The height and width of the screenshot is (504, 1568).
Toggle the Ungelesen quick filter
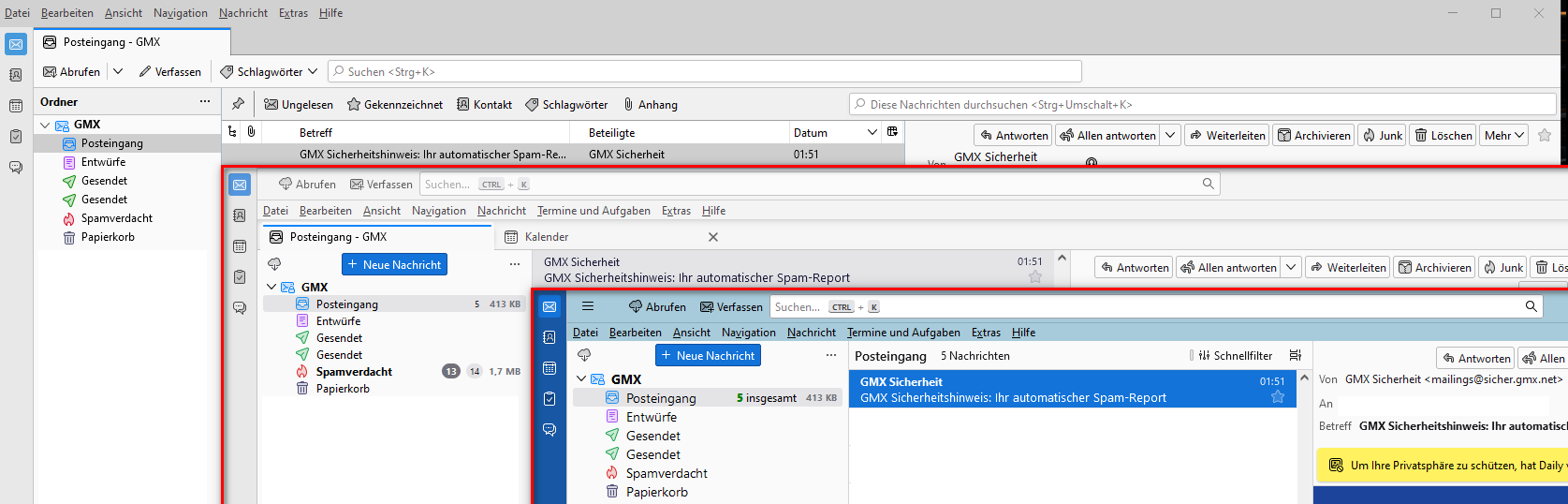coord(299,105)
